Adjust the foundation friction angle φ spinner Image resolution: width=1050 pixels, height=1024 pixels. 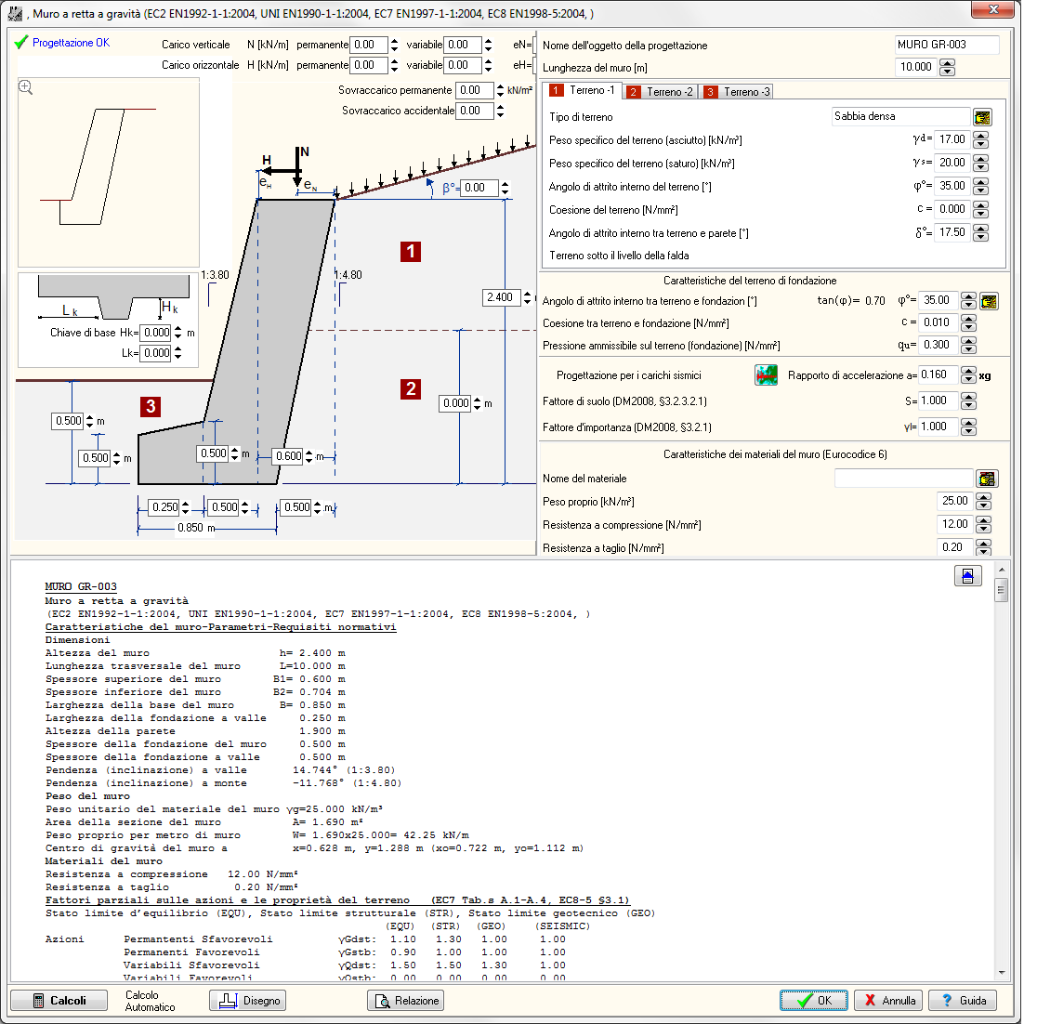pyautogui.click(x=968, y=301)
